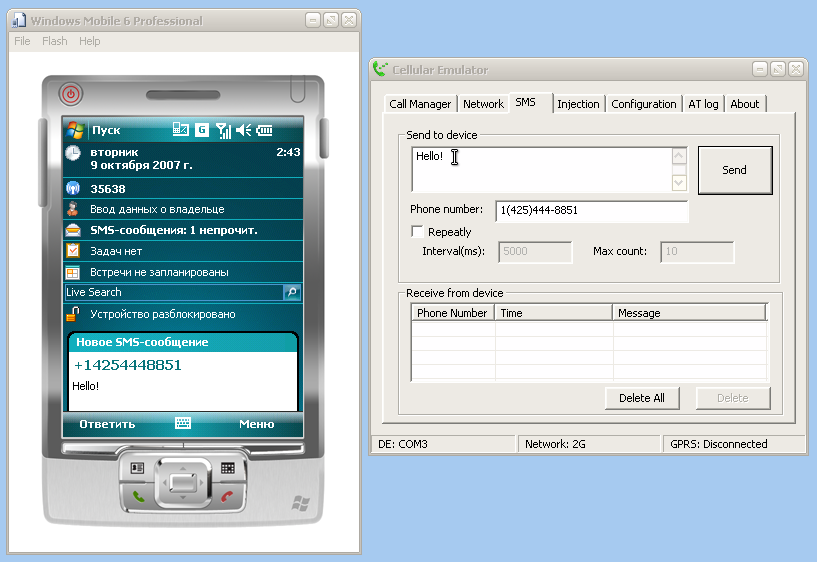The image size is (817, 562).
Task: Tap the Встречи не запланированы row
Action: [x=183, y=272]
